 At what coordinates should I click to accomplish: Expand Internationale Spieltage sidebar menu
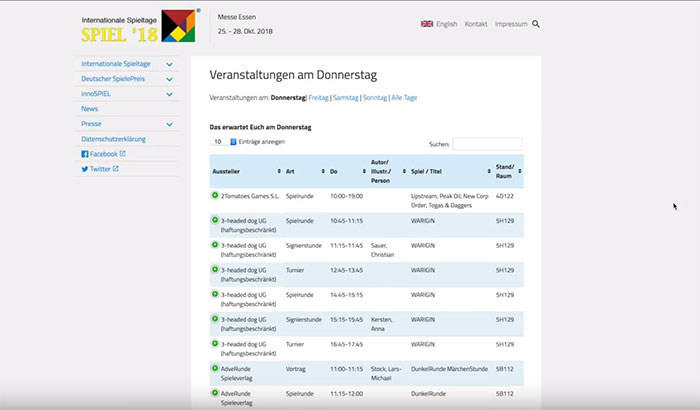coord(169,64)
